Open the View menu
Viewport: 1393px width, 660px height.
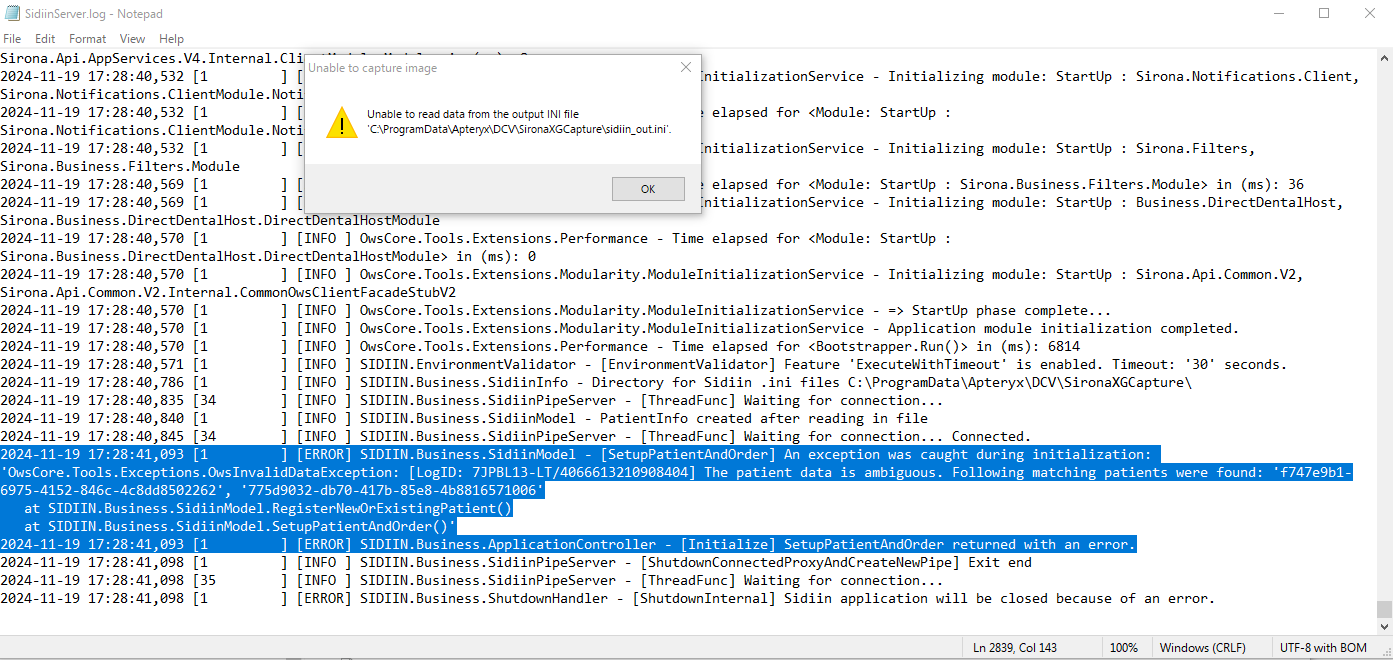[132, 39]
